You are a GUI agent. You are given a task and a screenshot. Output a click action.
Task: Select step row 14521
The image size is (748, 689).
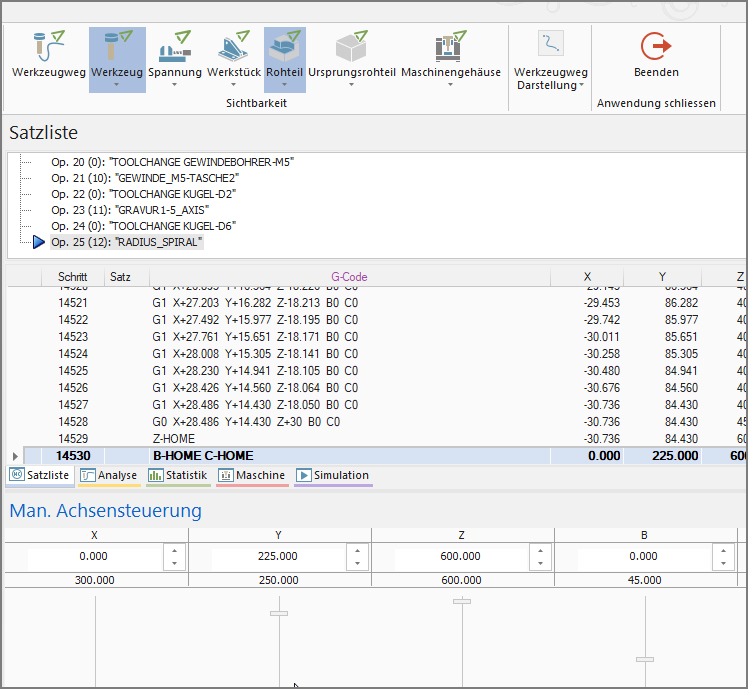(376, 303)
